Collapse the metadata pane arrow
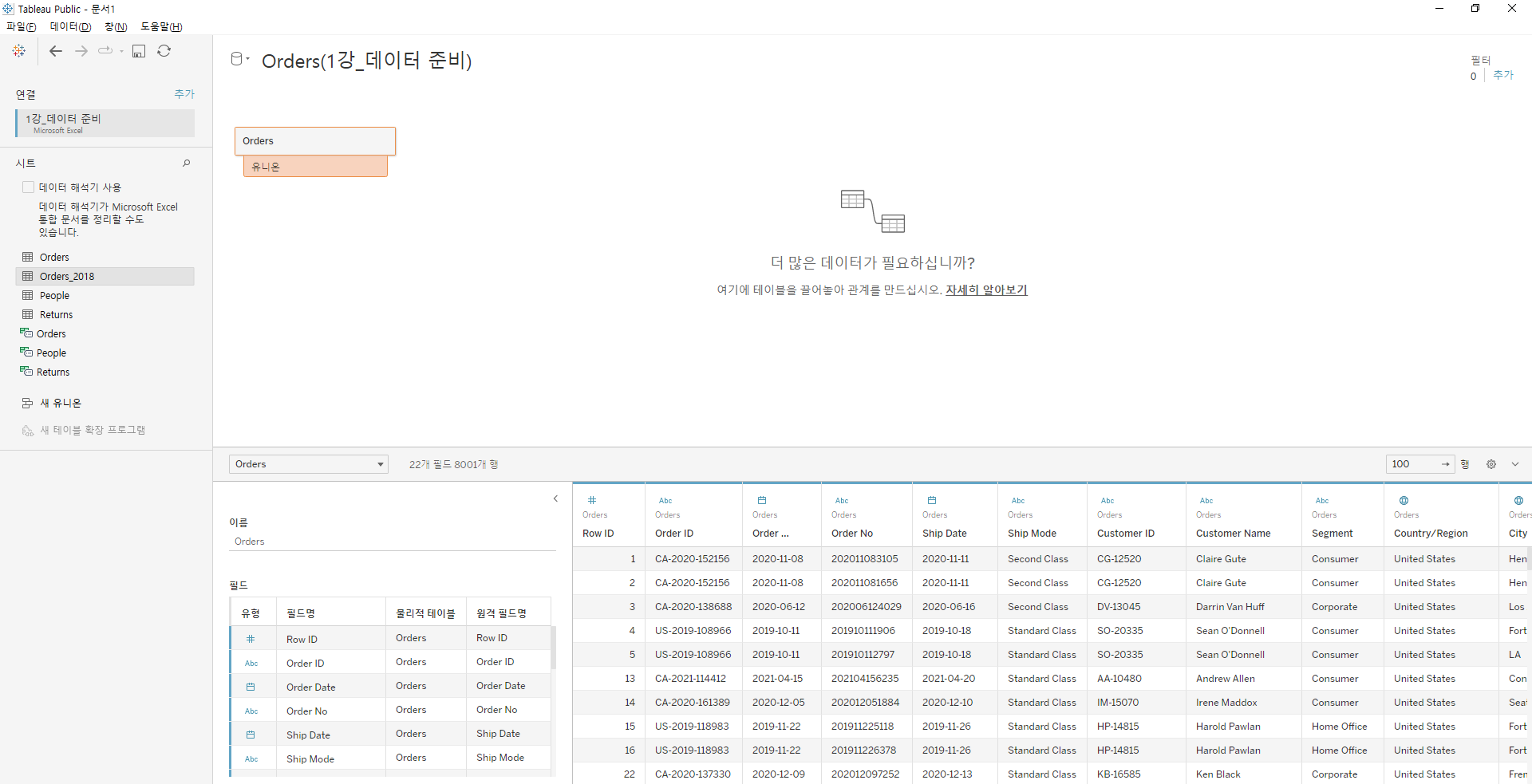This screenshot has width=1532, height=784. click(x=555, y=499)
